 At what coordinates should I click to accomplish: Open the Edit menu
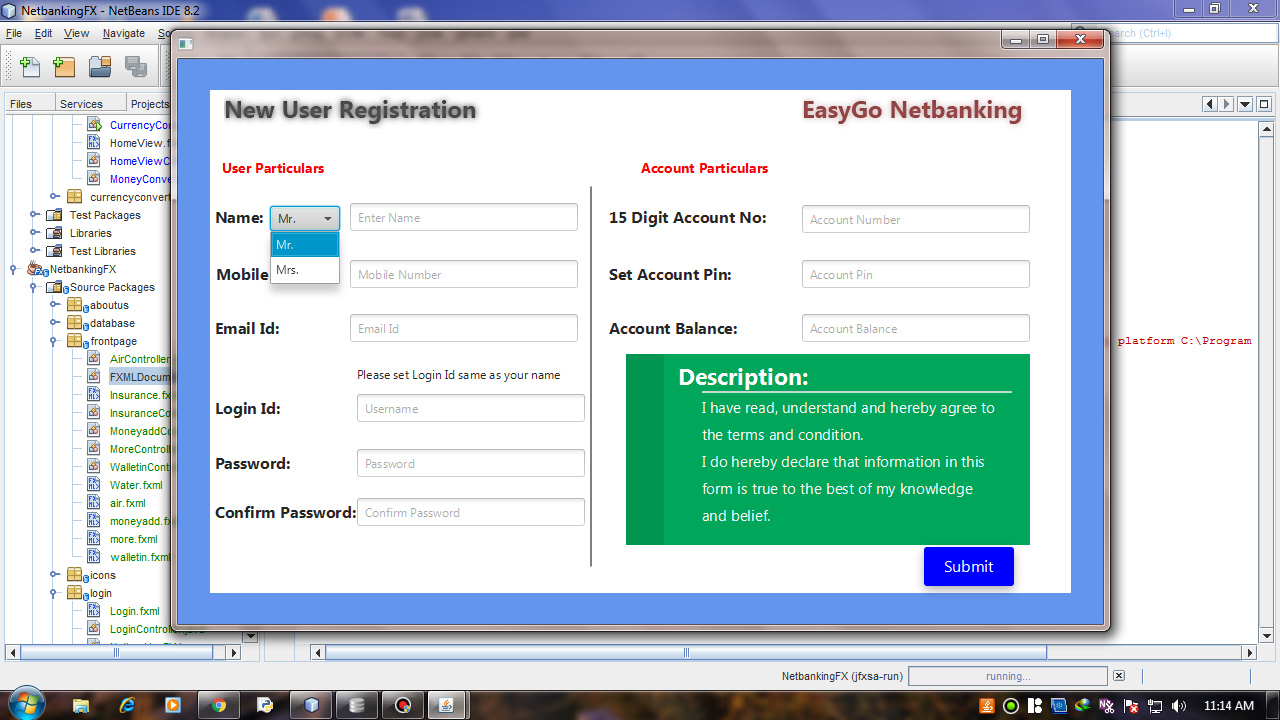(x=43, y=33)
